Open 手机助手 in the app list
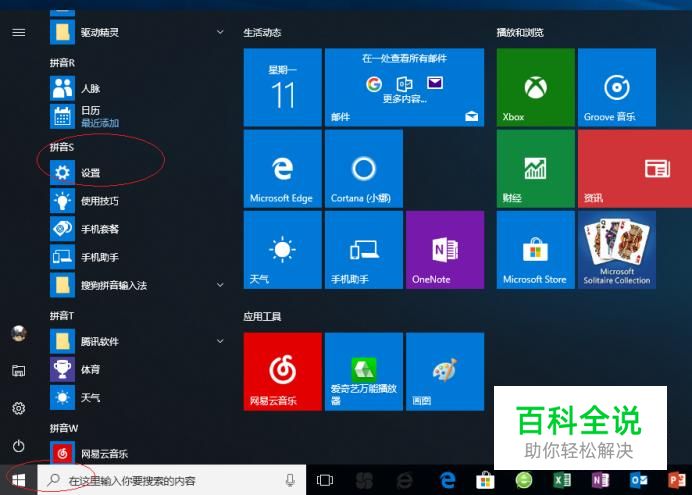Screen dimensions: 692x495 [138, 257]
